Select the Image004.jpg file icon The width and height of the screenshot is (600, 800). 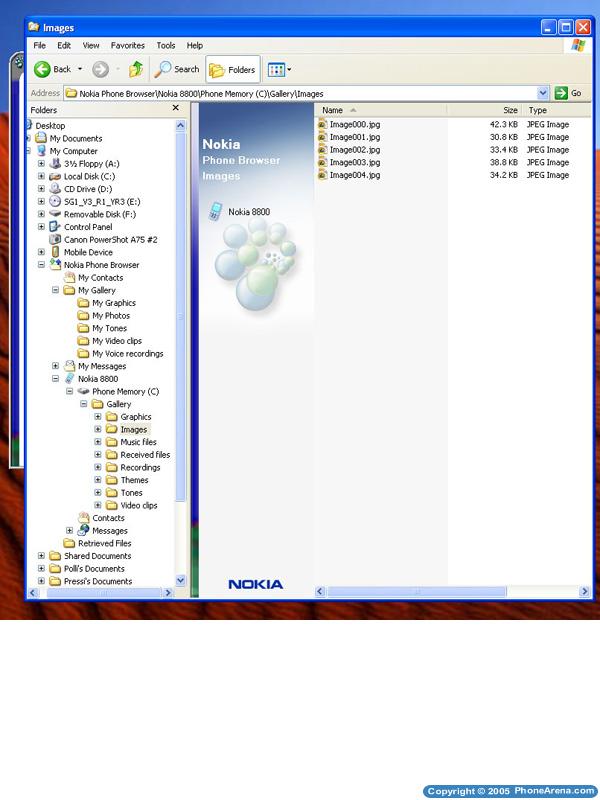322,175
